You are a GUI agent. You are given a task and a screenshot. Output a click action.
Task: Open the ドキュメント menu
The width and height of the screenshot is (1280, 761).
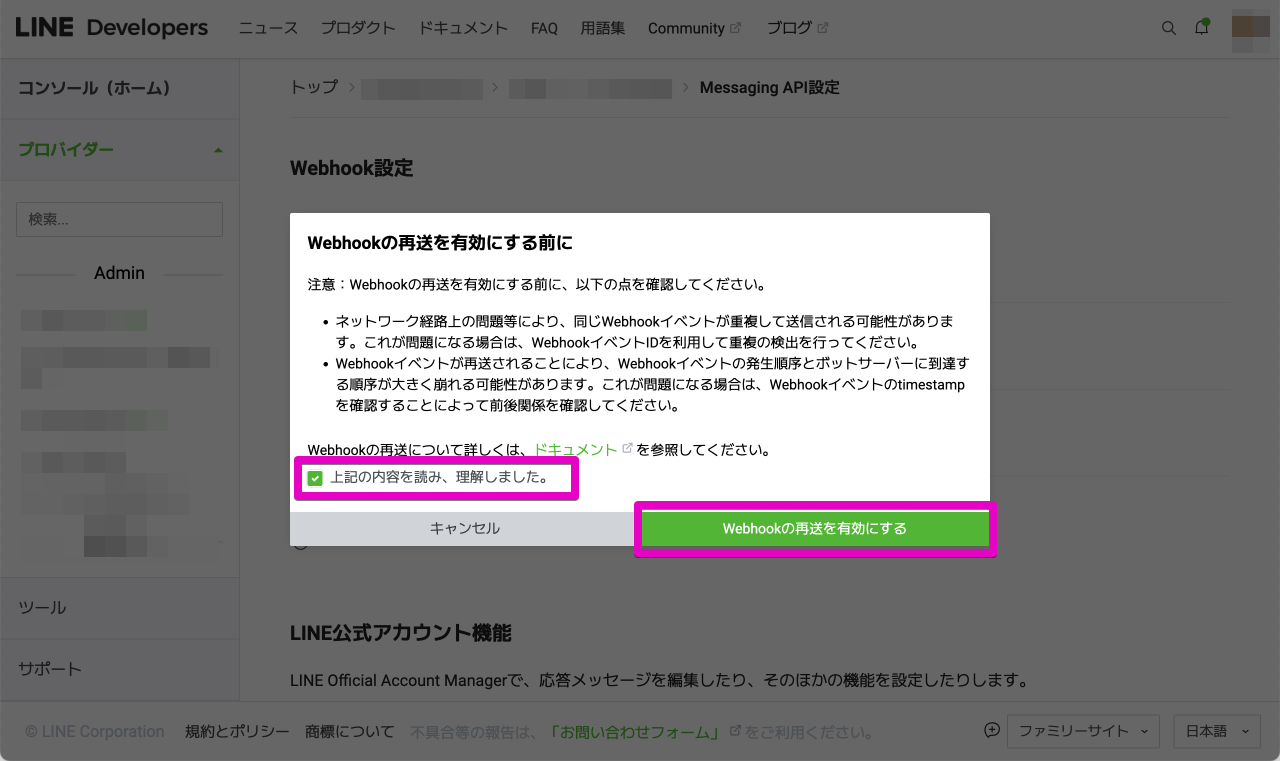click(x=463, y=28)
